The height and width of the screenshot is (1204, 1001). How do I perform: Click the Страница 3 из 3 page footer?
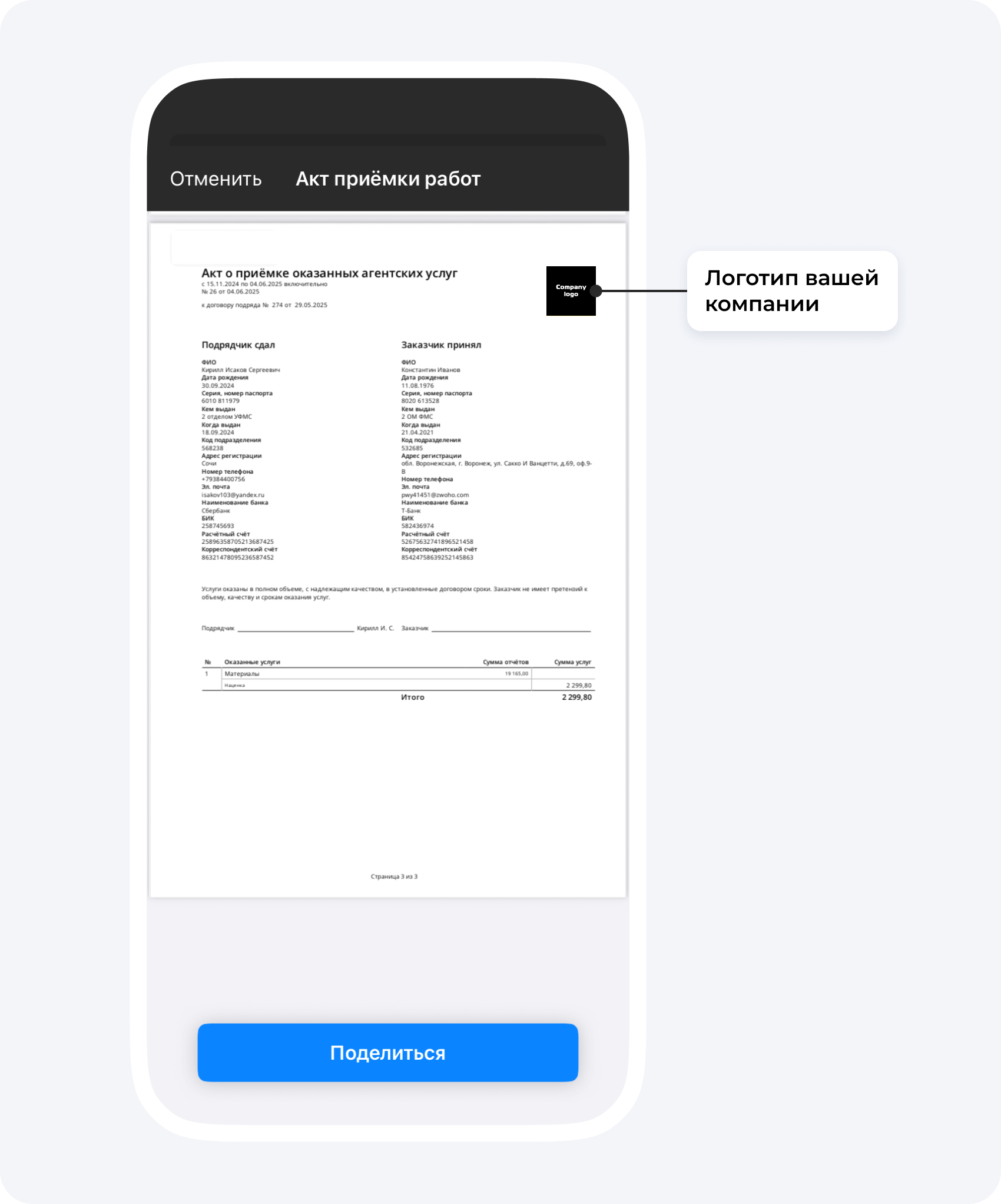click(394, 876)
